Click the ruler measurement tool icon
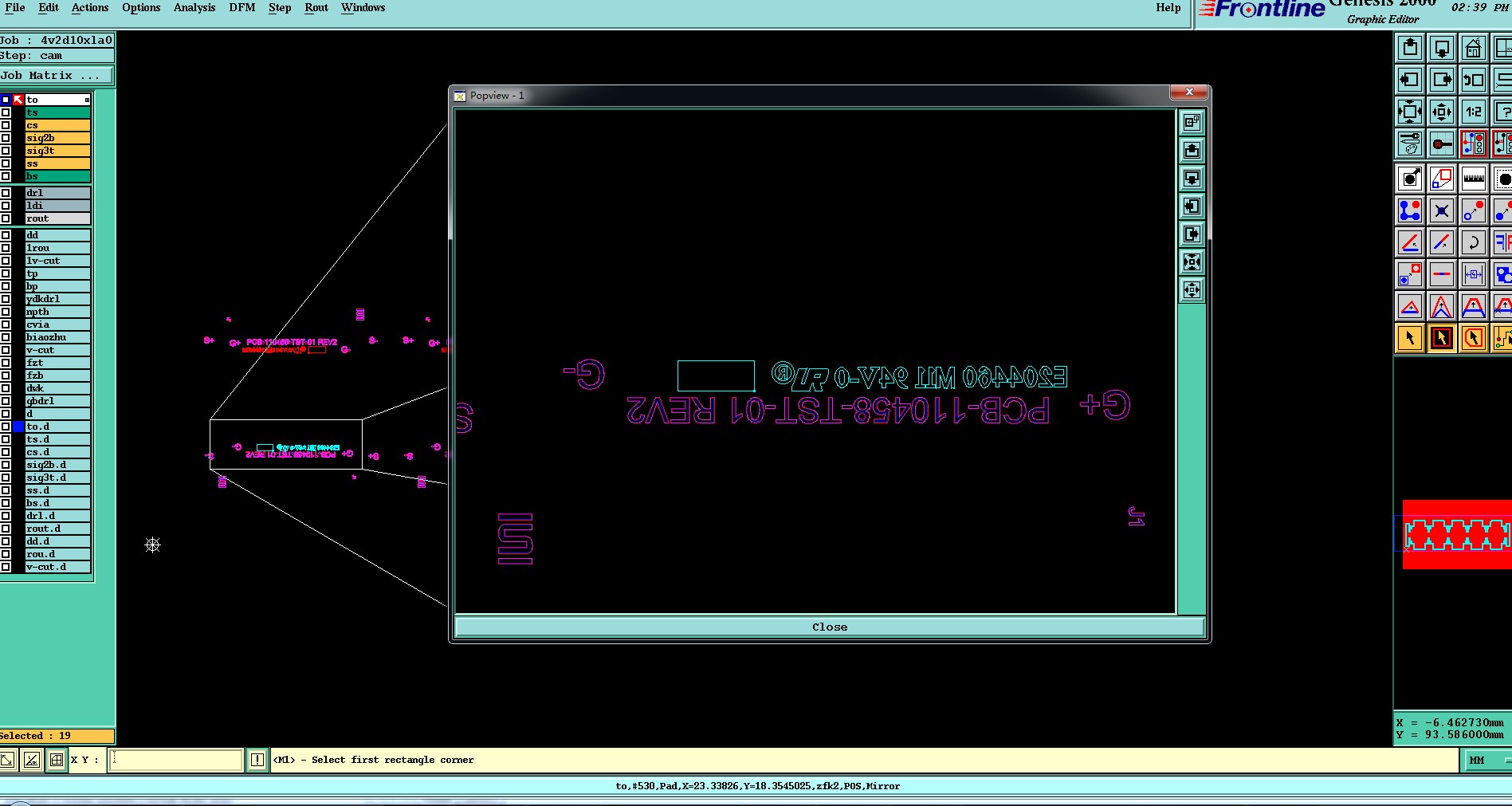 coord(1474,179)
